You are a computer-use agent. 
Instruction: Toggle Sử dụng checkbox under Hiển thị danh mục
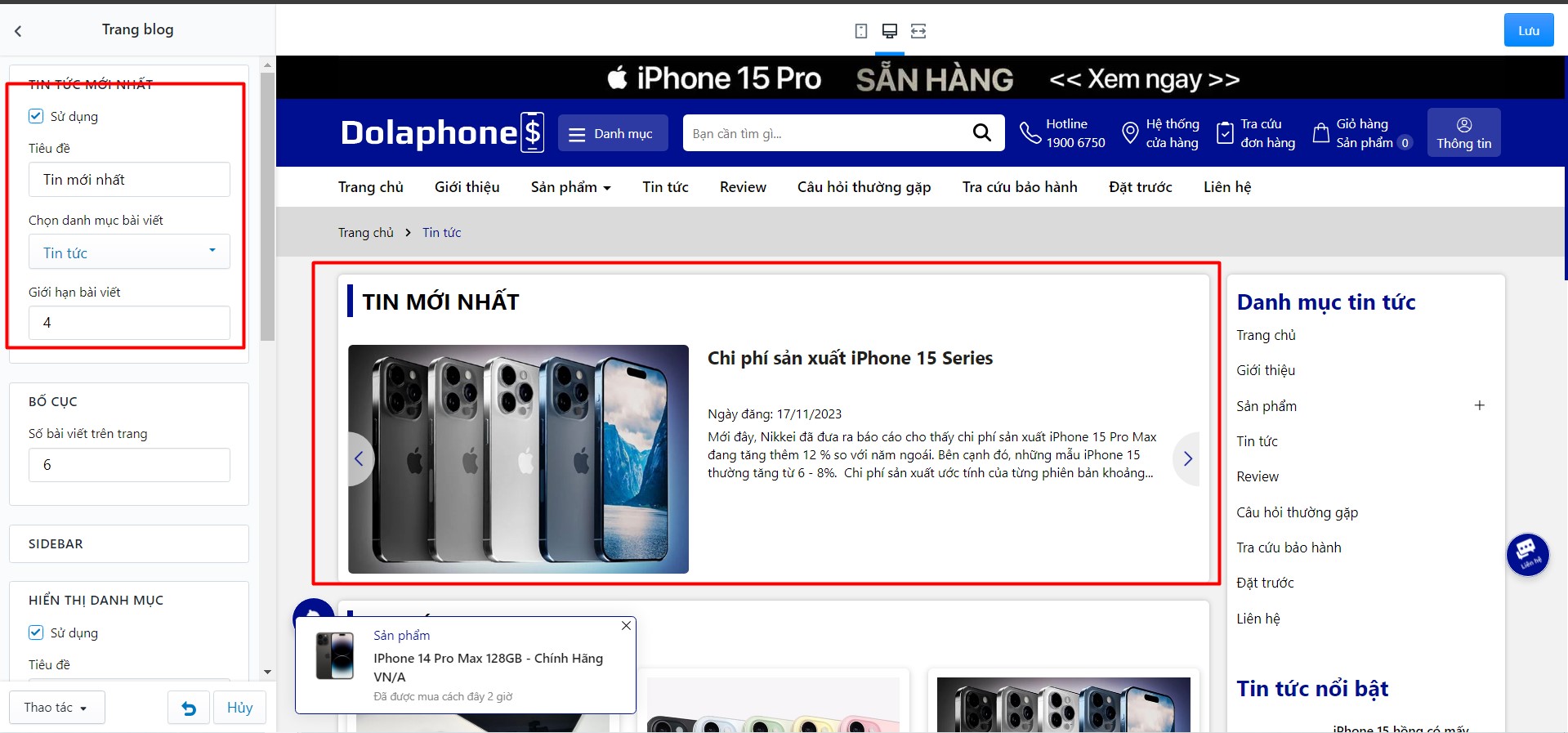pos(36,632)
